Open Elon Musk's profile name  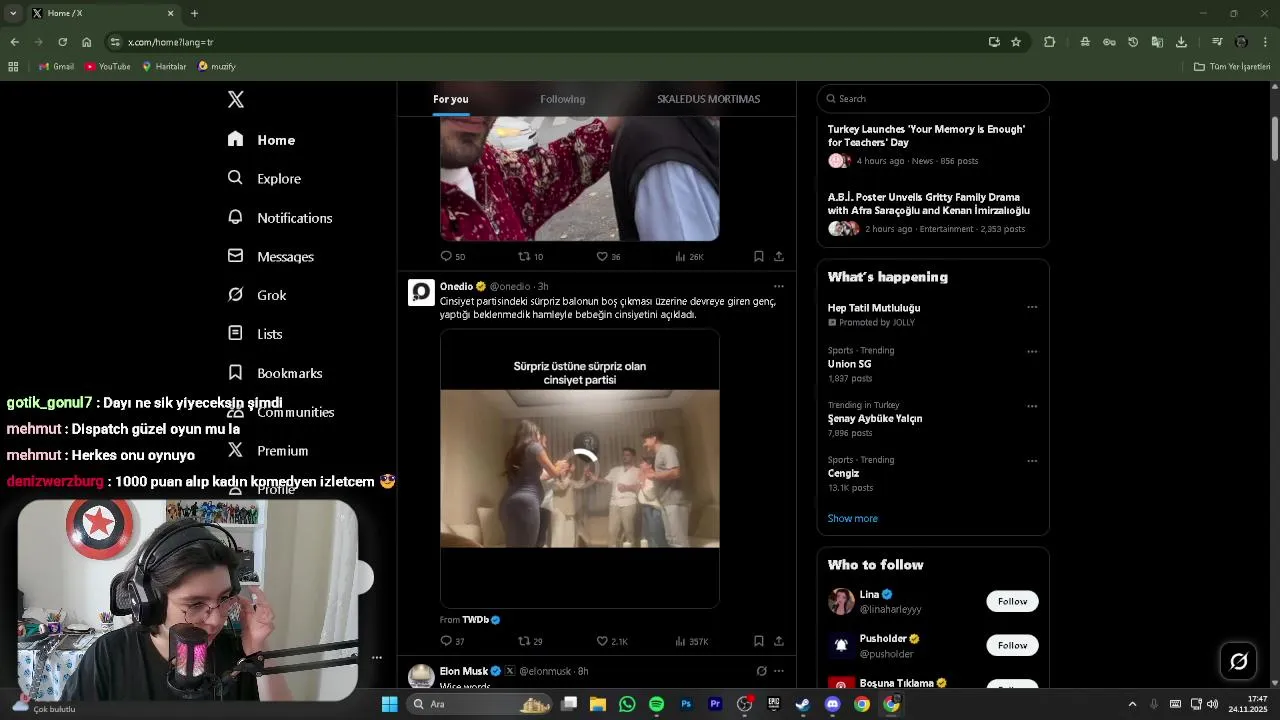point(464,671)
